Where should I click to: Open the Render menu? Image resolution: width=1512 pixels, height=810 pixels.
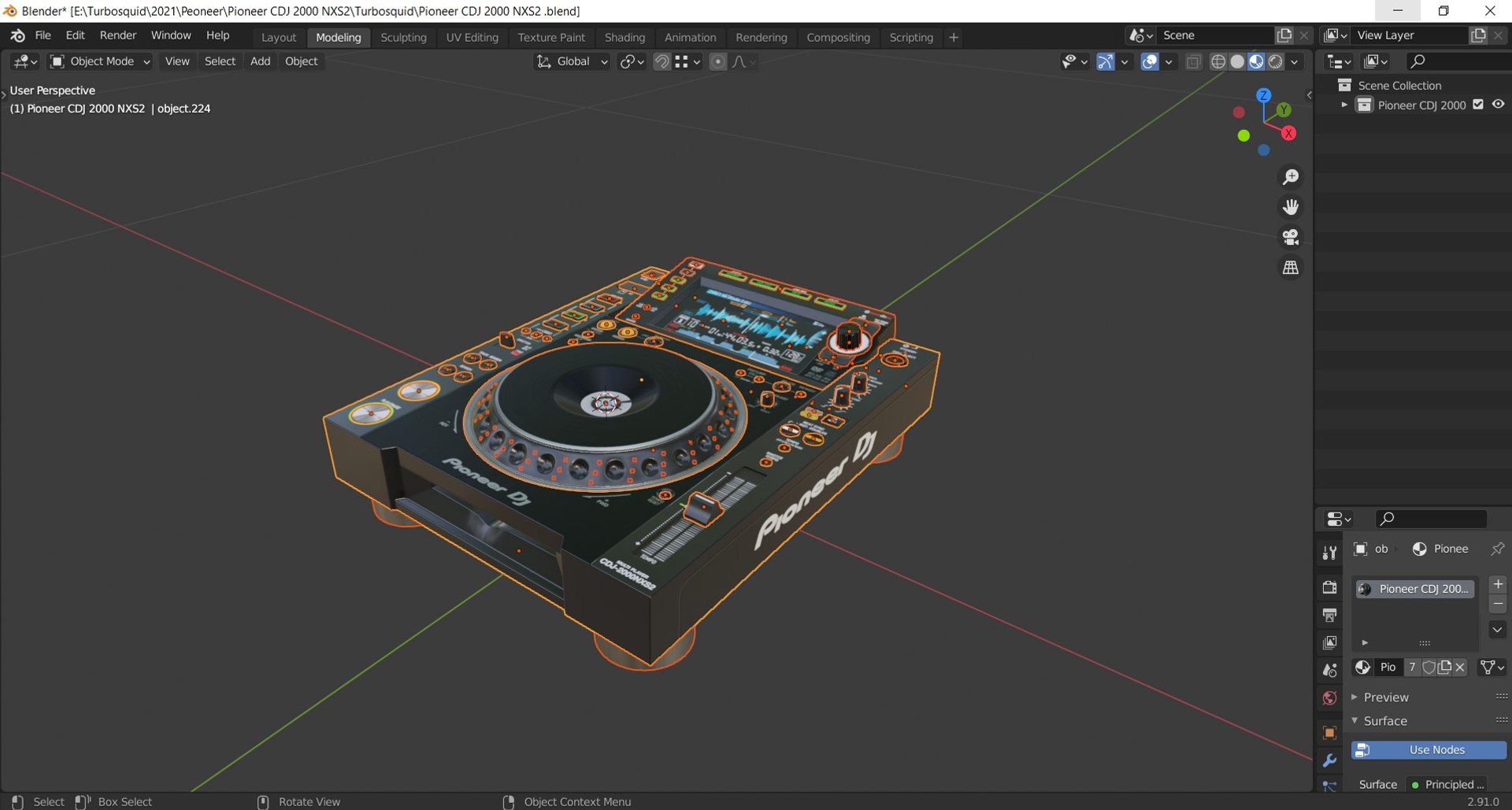118,35
